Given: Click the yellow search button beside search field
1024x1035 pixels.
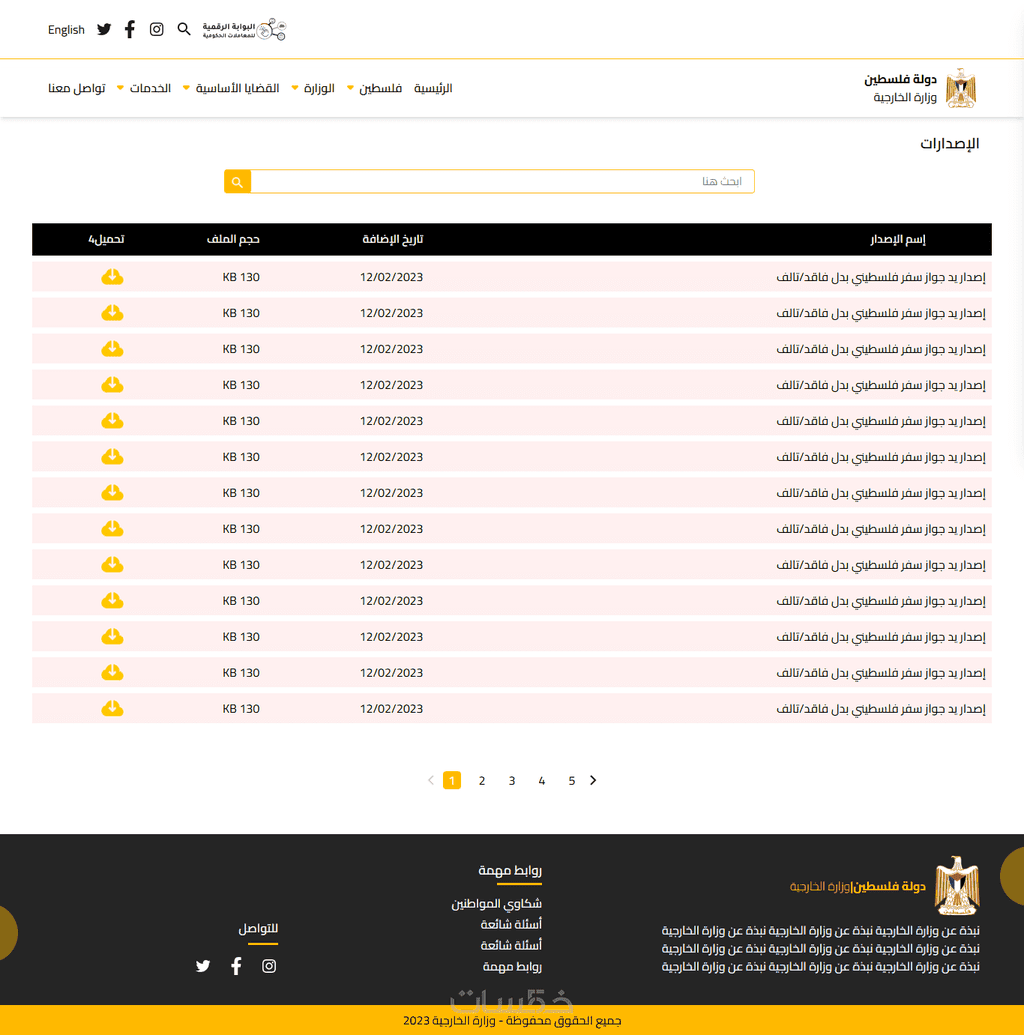Looking at the screenshot, I should pos(237,182).
